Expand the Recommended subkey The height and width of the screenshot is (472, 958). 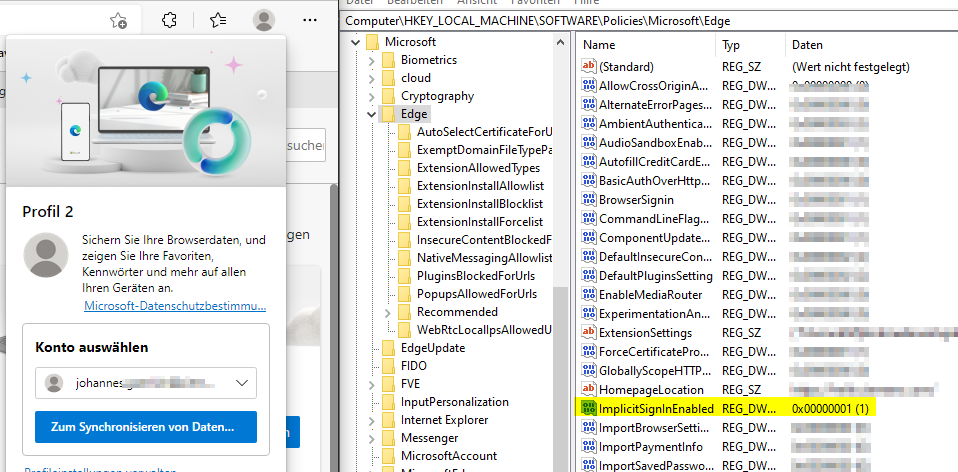pyautogui.click(x=387, y=313)
